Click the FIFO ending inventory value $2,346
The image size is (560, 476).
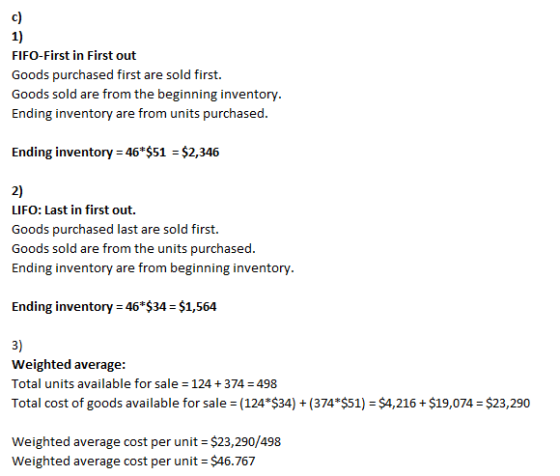point(200,152)
